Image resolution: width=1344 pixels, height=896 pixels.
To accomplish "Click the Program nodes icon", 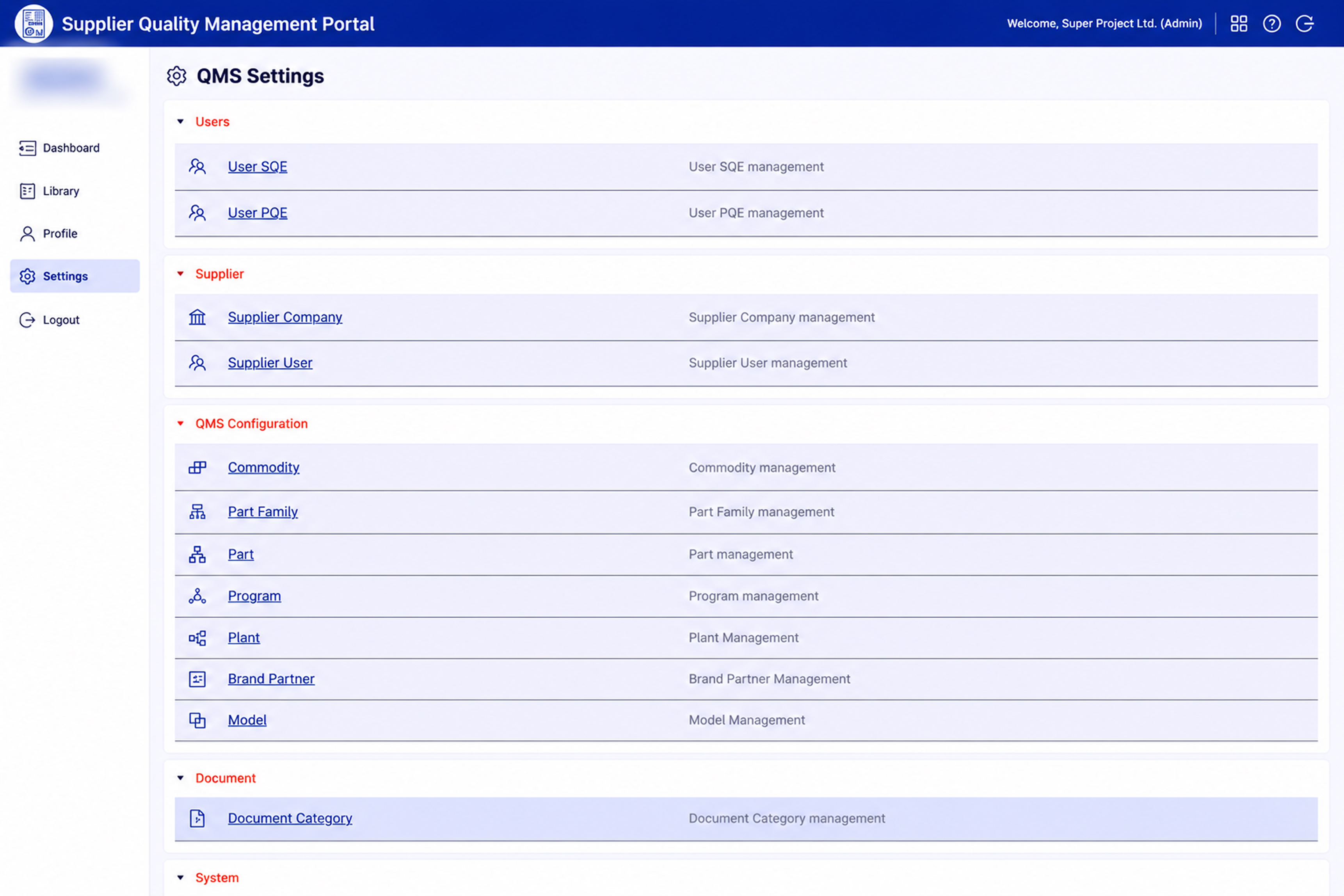I will click(x=197, y=596).
